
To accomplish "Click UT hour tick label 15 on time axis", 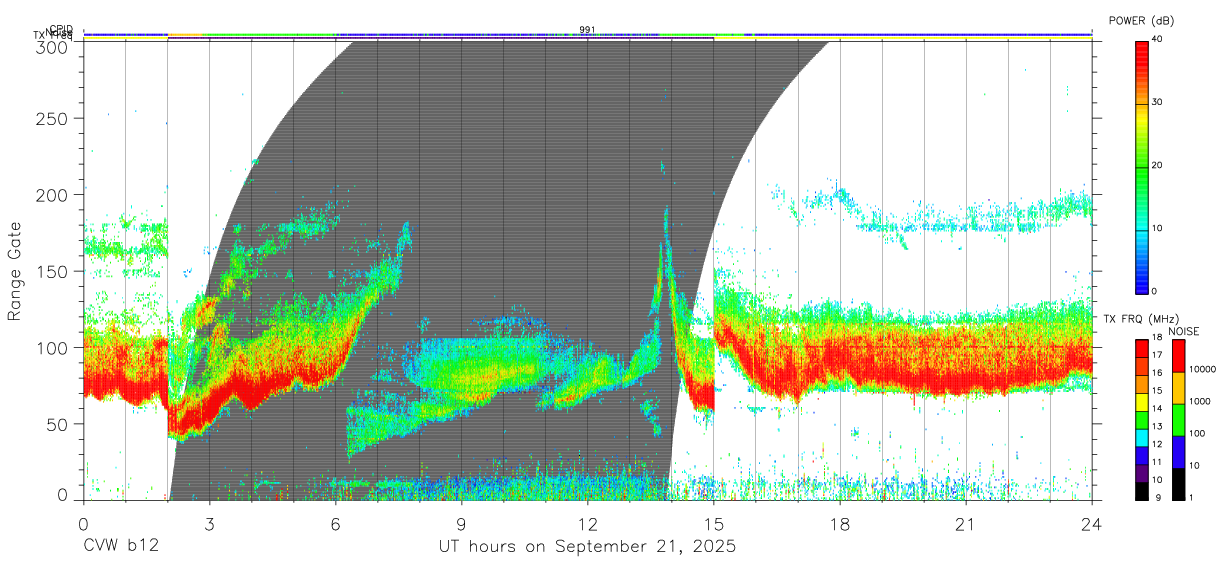I will click(713, 523).
